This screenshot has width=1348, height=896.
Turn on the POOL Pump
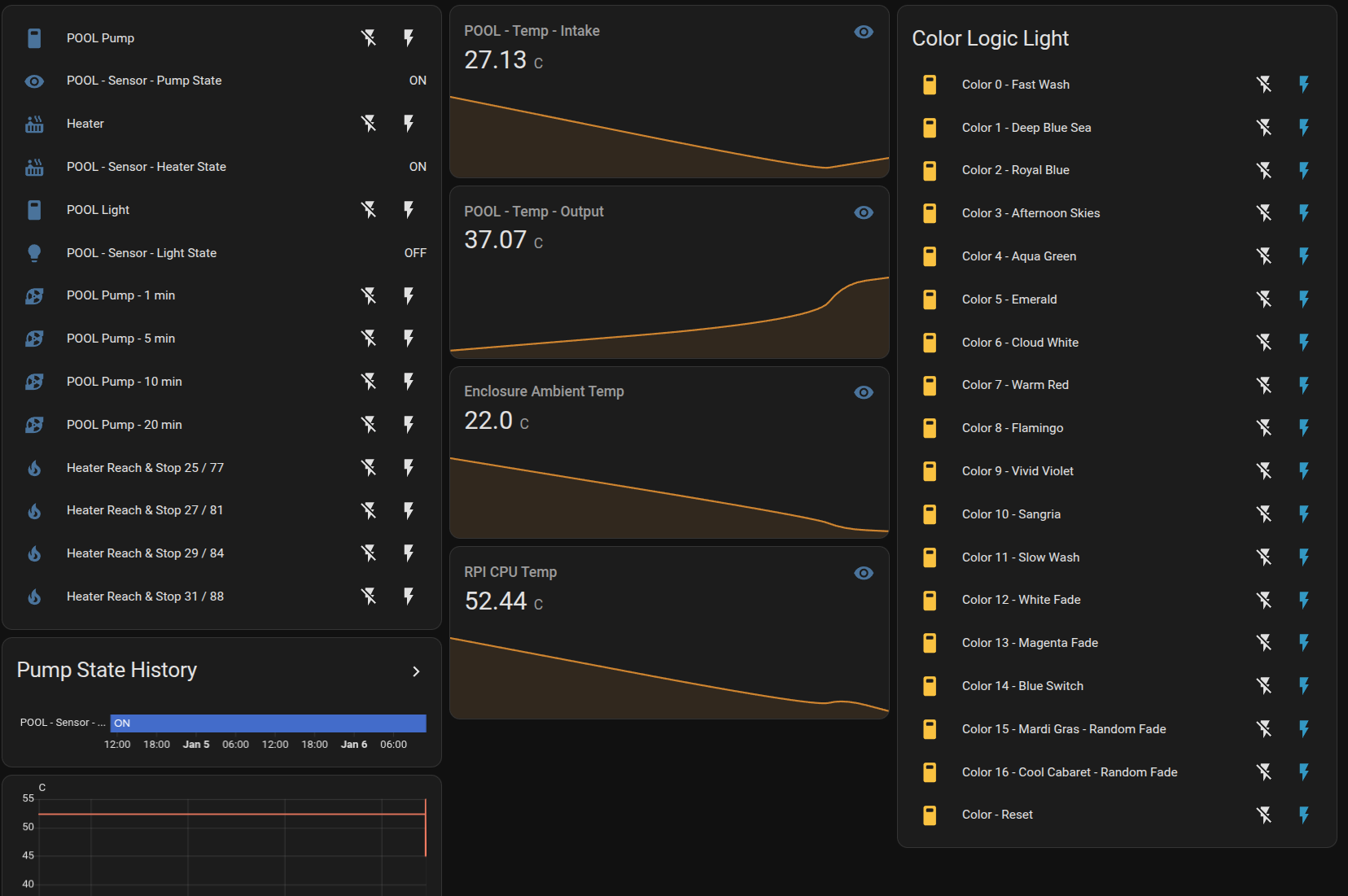pyautogui.click(x=409, y=37)
